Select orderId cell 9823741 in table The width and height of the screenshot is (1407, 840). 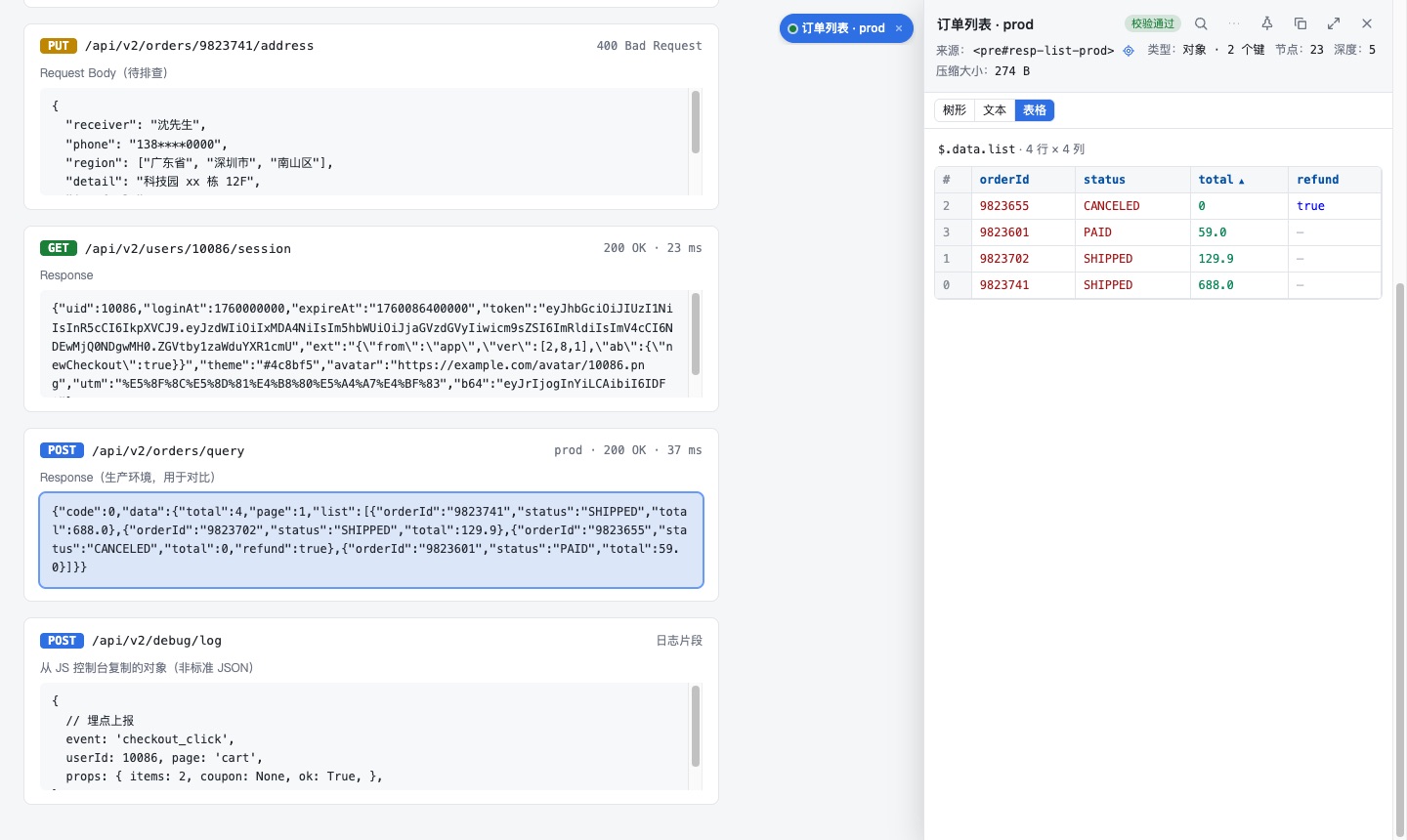[x=1023, y=285]
